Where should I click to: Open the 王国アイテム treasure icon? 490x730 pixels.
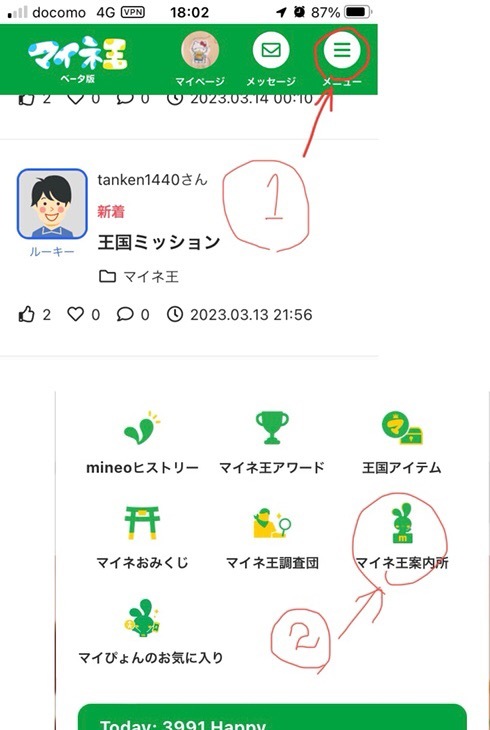402,428
